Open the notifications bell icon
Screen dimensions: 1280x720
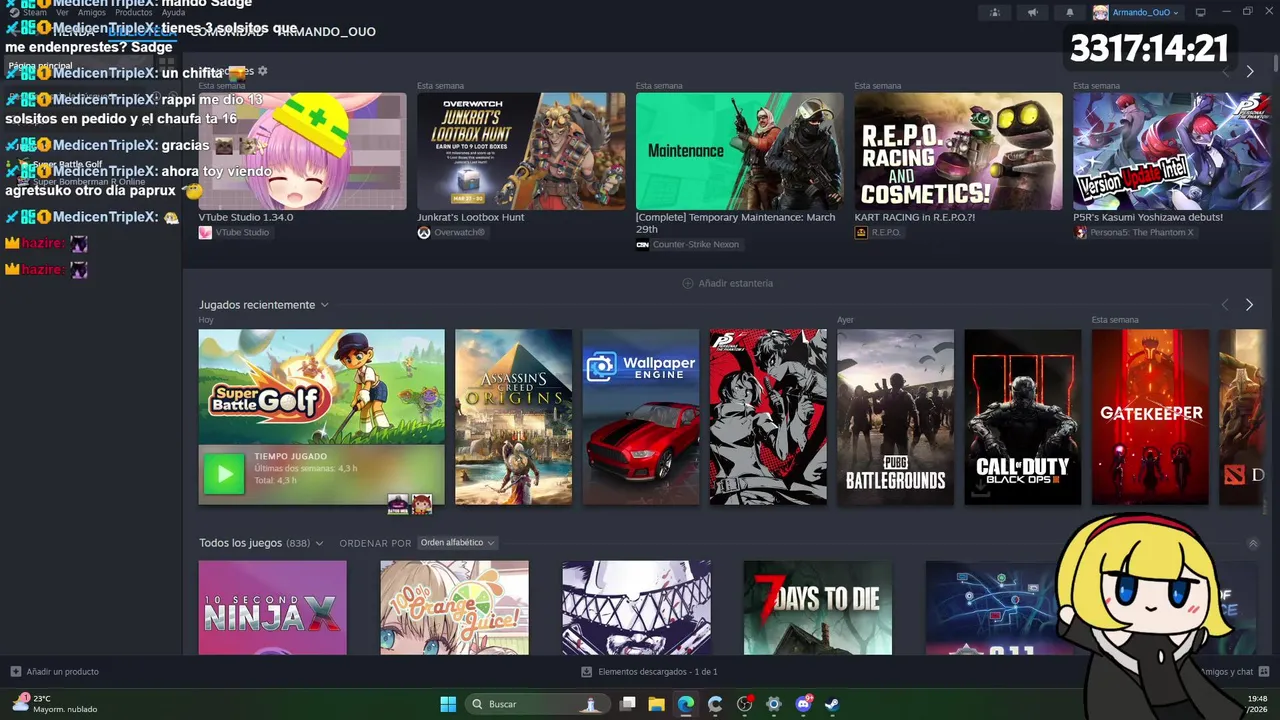[1069, 12]
